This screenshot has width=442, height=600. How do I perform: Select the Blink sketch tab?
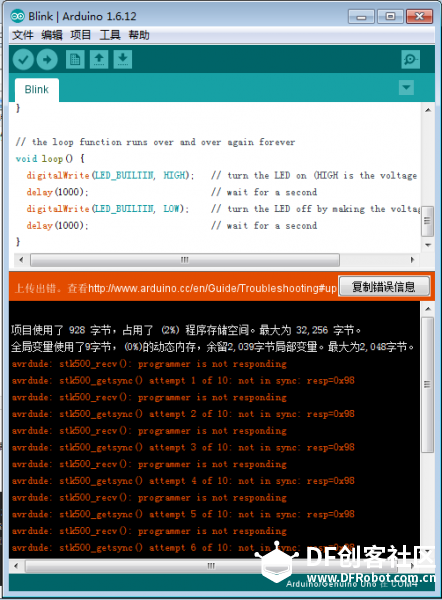coord(37,90)
